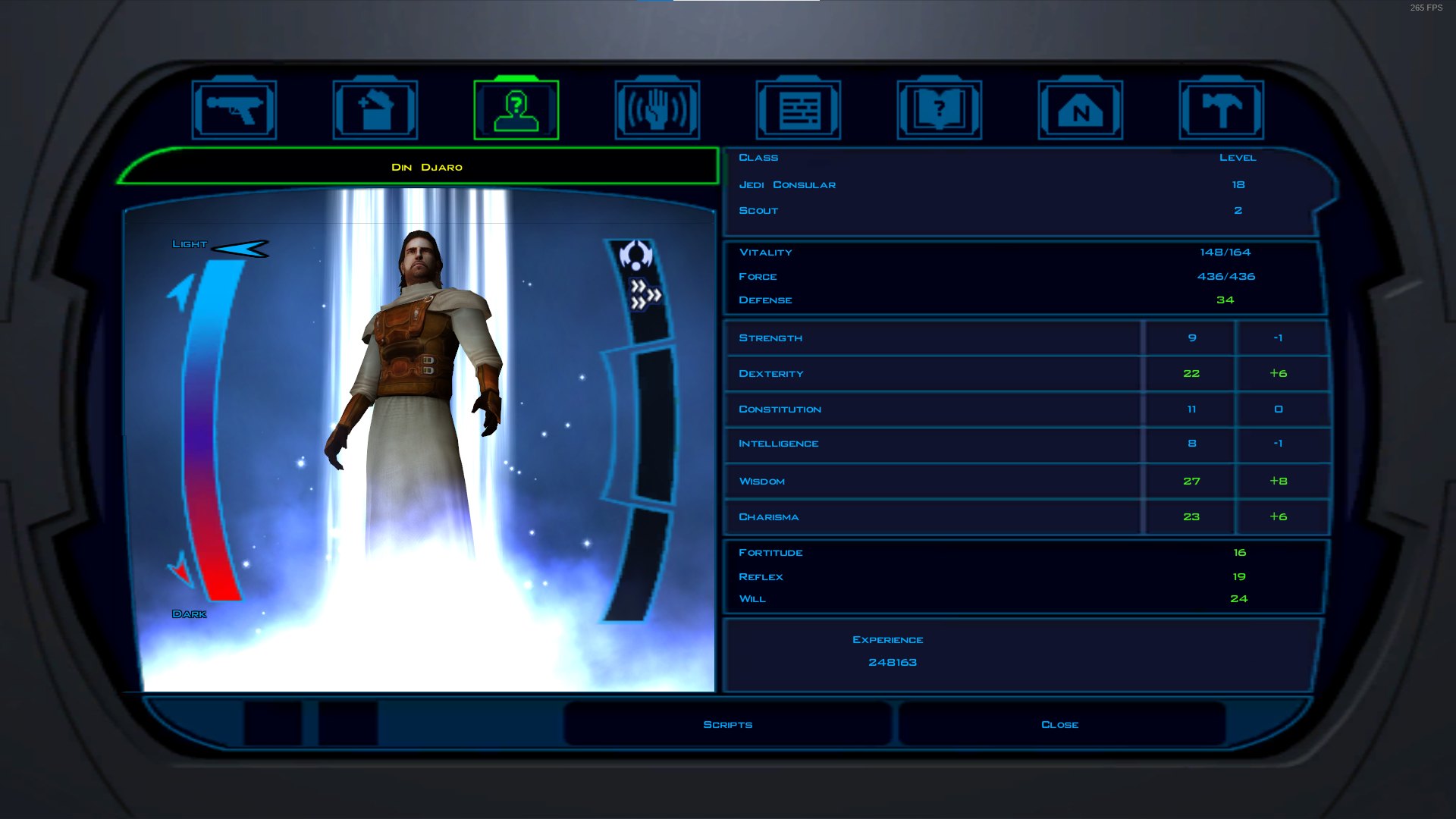Select the Character sheet icon

[x=516, y=110]
